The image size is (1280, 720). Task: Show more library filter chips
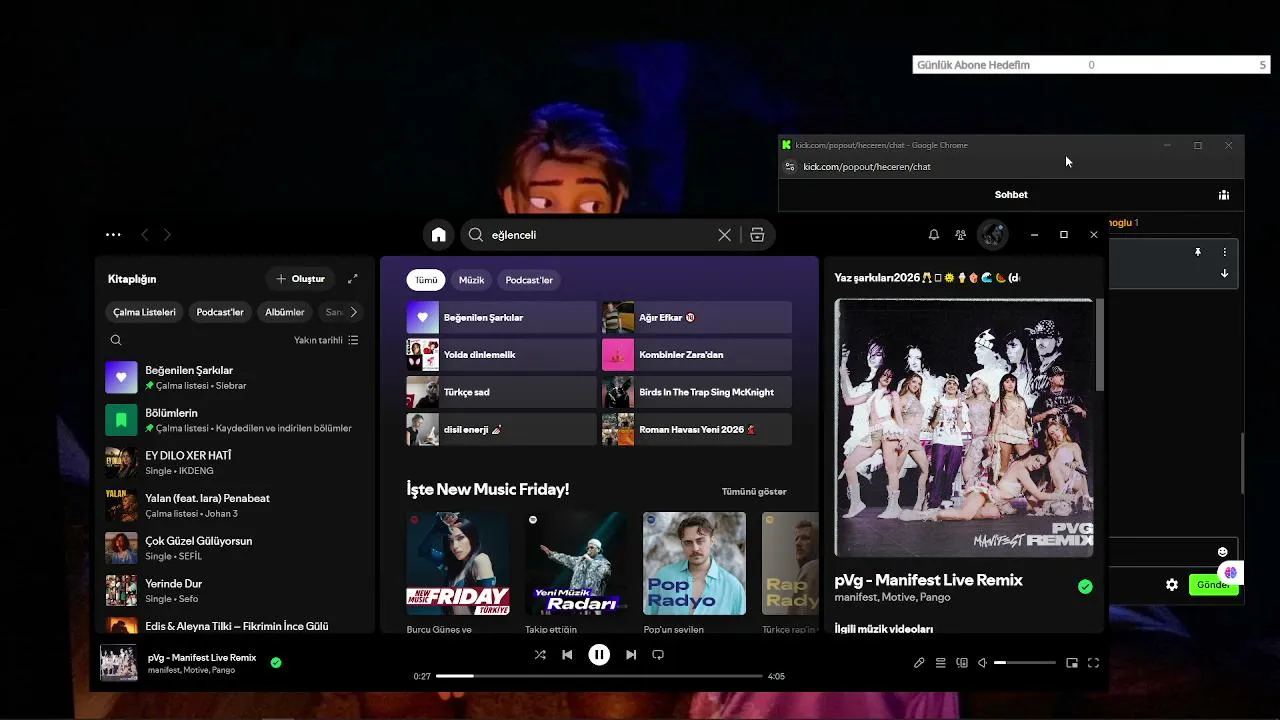353,312
